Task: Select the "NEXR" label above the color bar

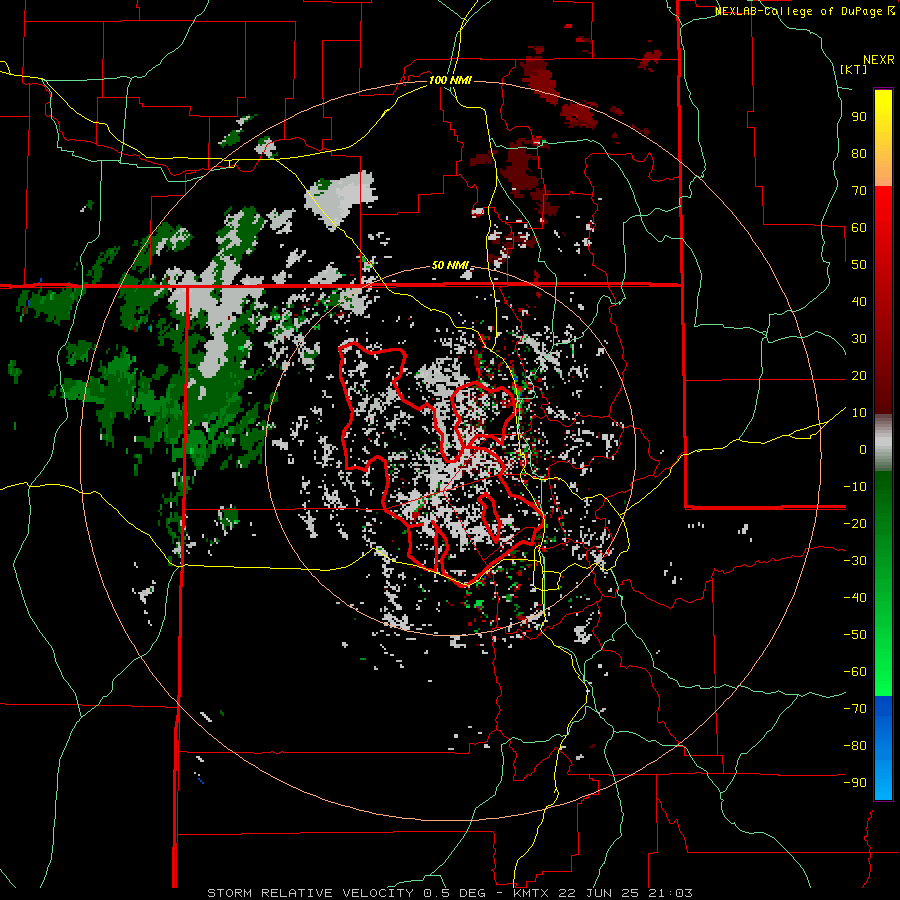Action: click(879, 60)
